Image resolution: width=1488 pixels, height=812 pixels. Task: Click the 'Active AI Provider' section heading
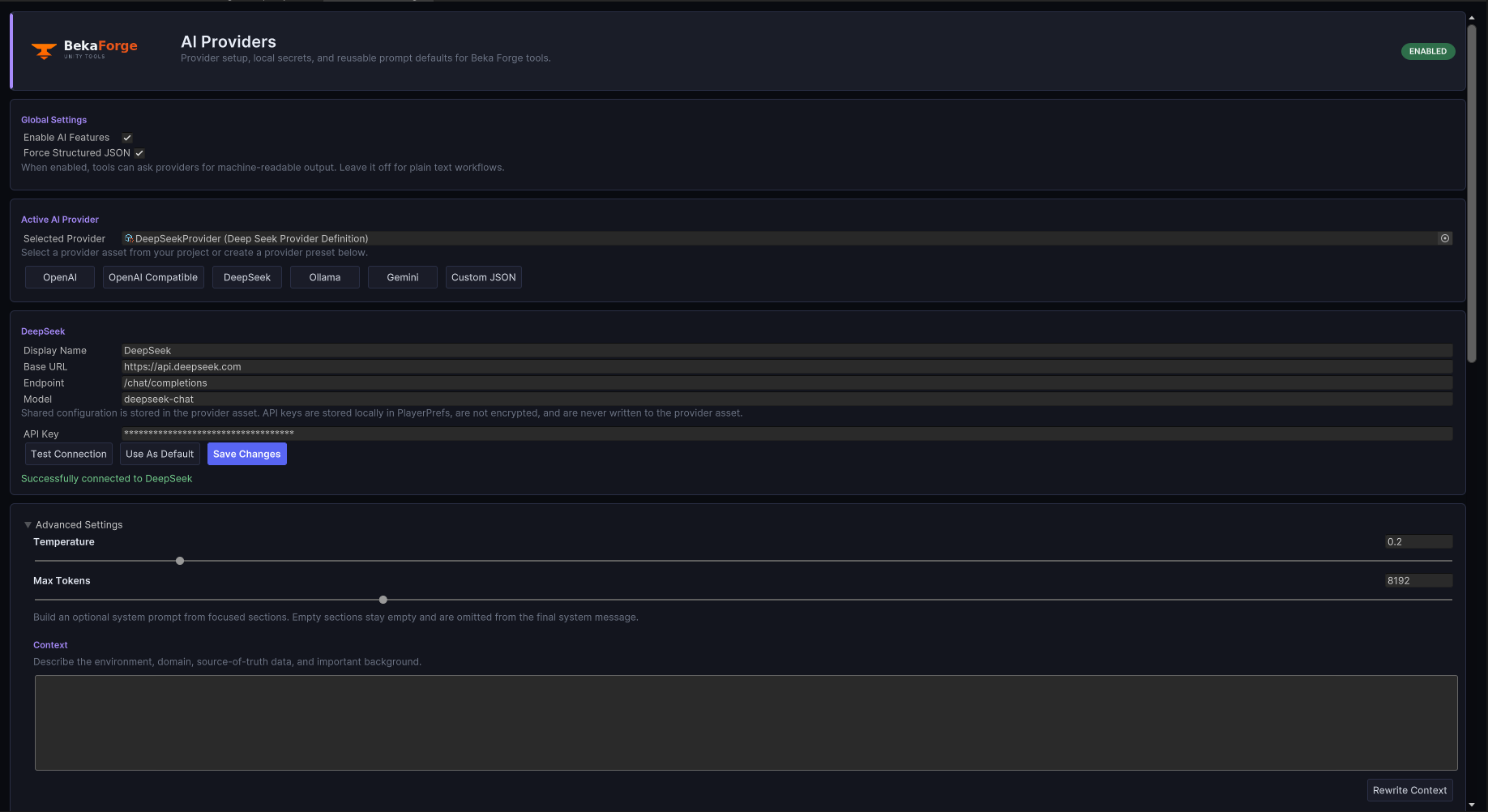coord(60,220)
